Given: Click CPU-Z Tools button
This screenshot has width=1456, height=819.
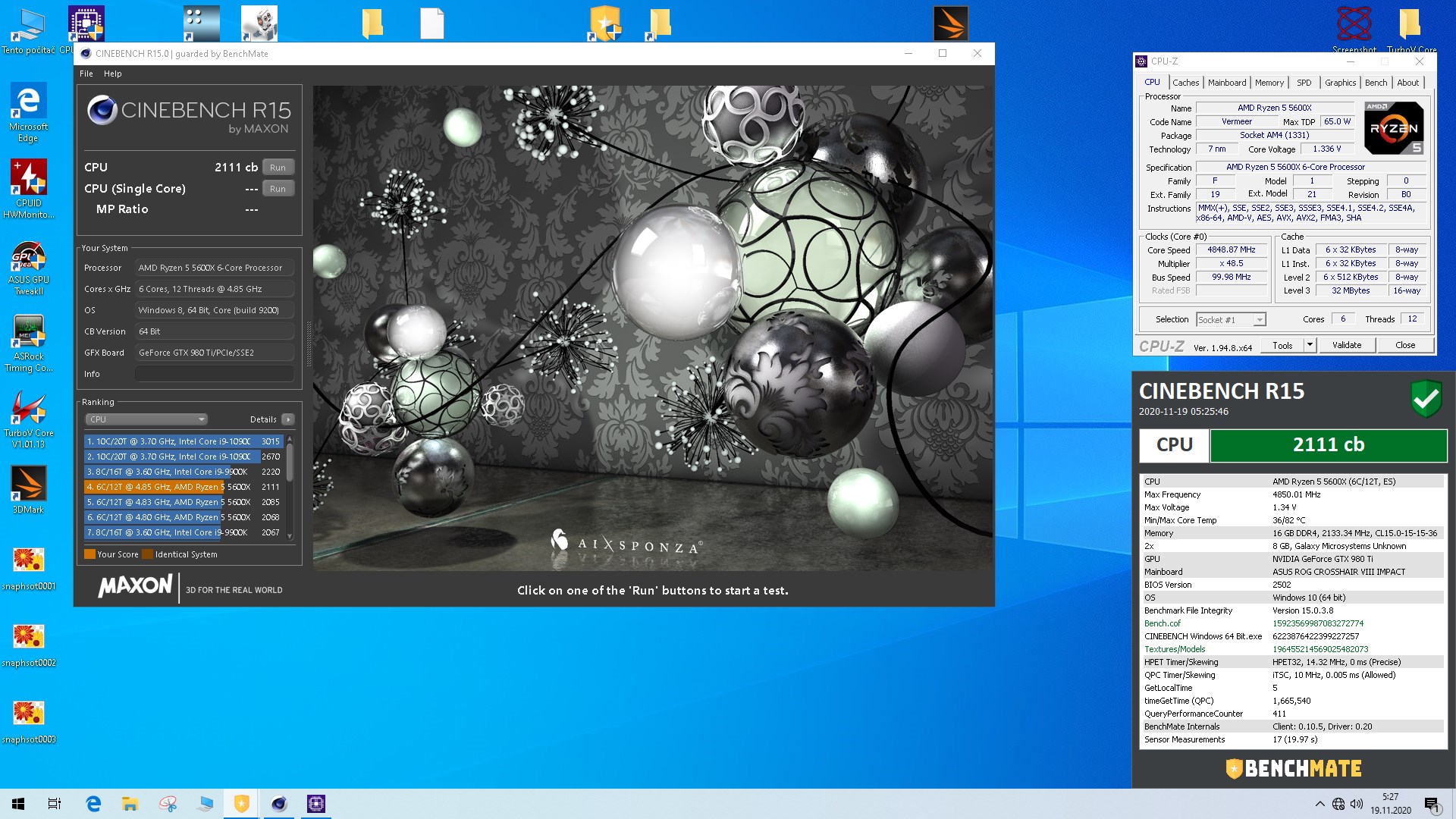Looking at the screenshot, I should [x=1282, y=345].
